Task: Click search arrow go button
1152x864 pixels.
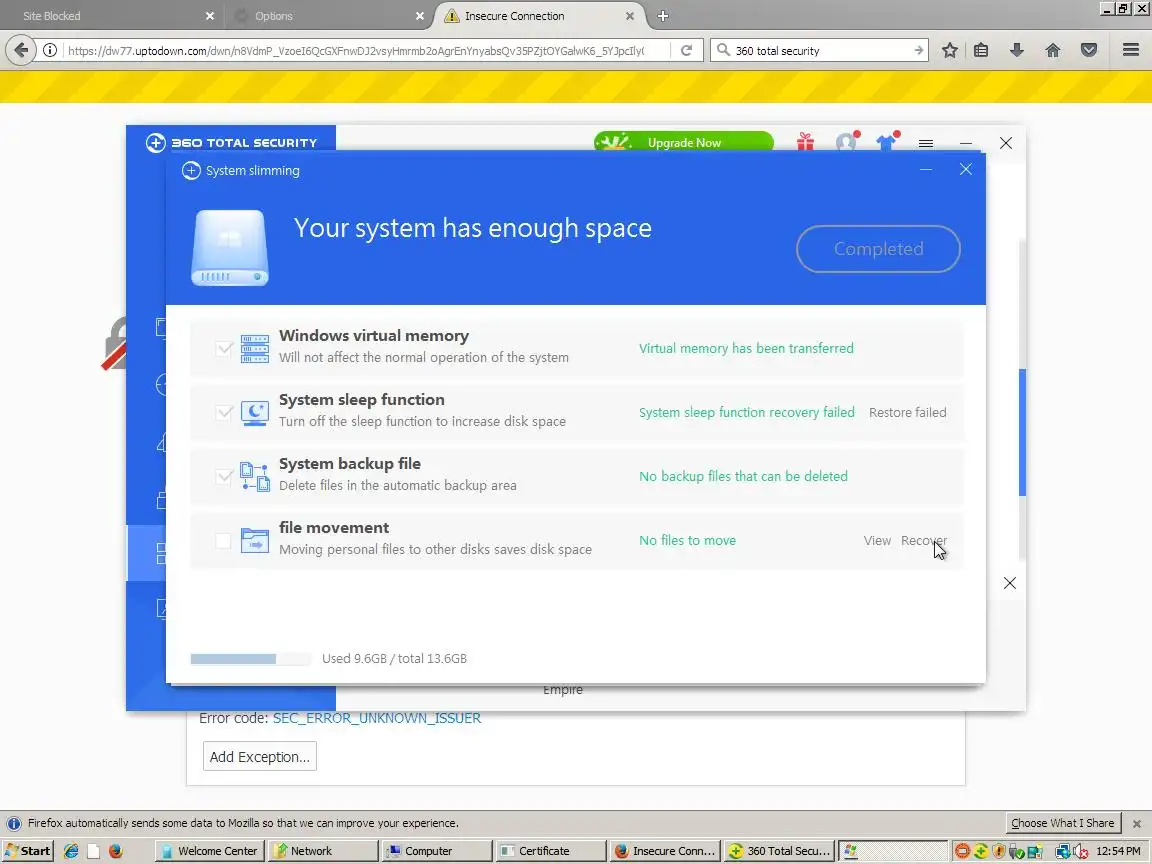Action: point(918,50)
